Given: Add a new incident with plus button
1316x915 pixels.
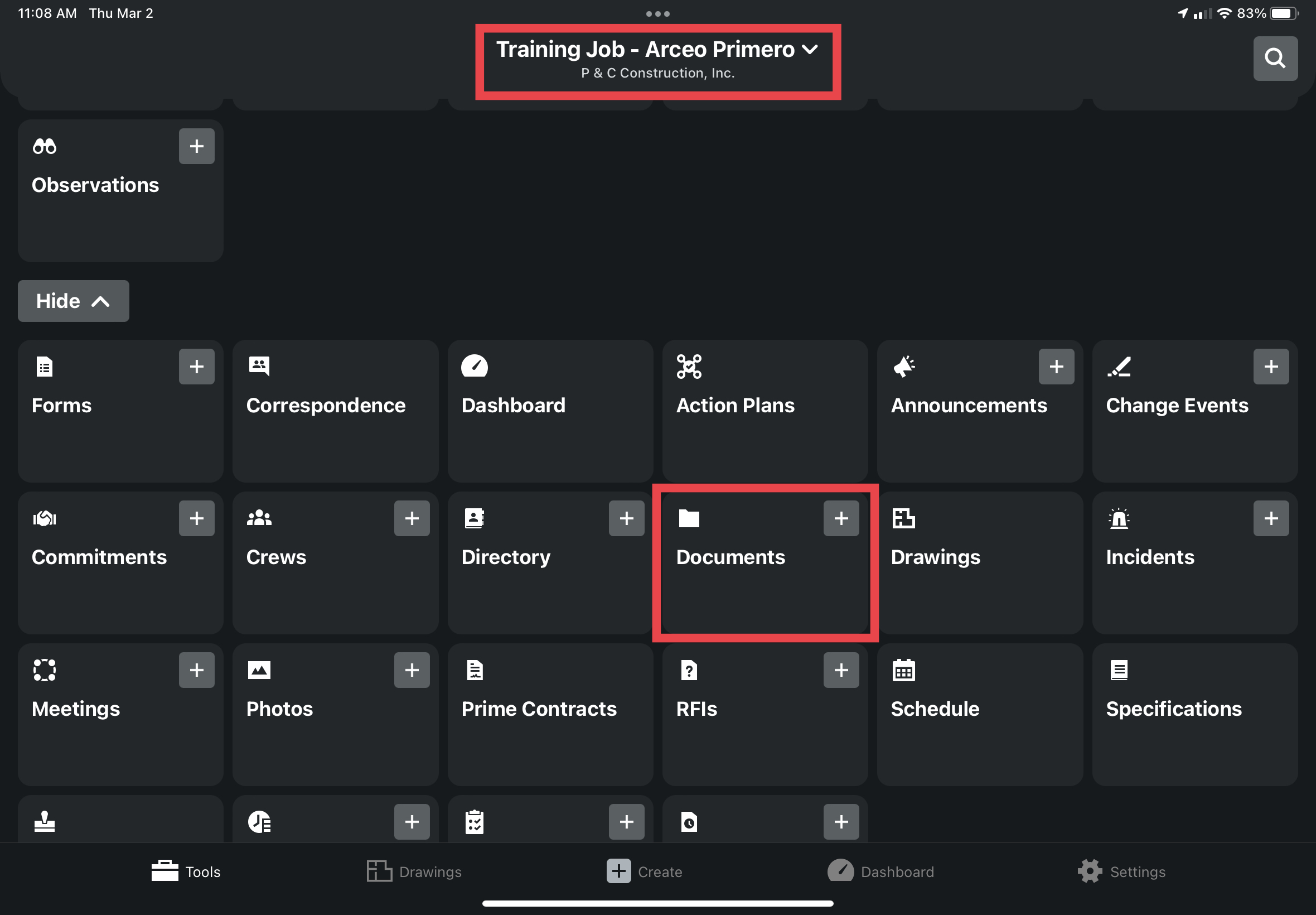Looking at the screenshot, I should (1270, 518).
